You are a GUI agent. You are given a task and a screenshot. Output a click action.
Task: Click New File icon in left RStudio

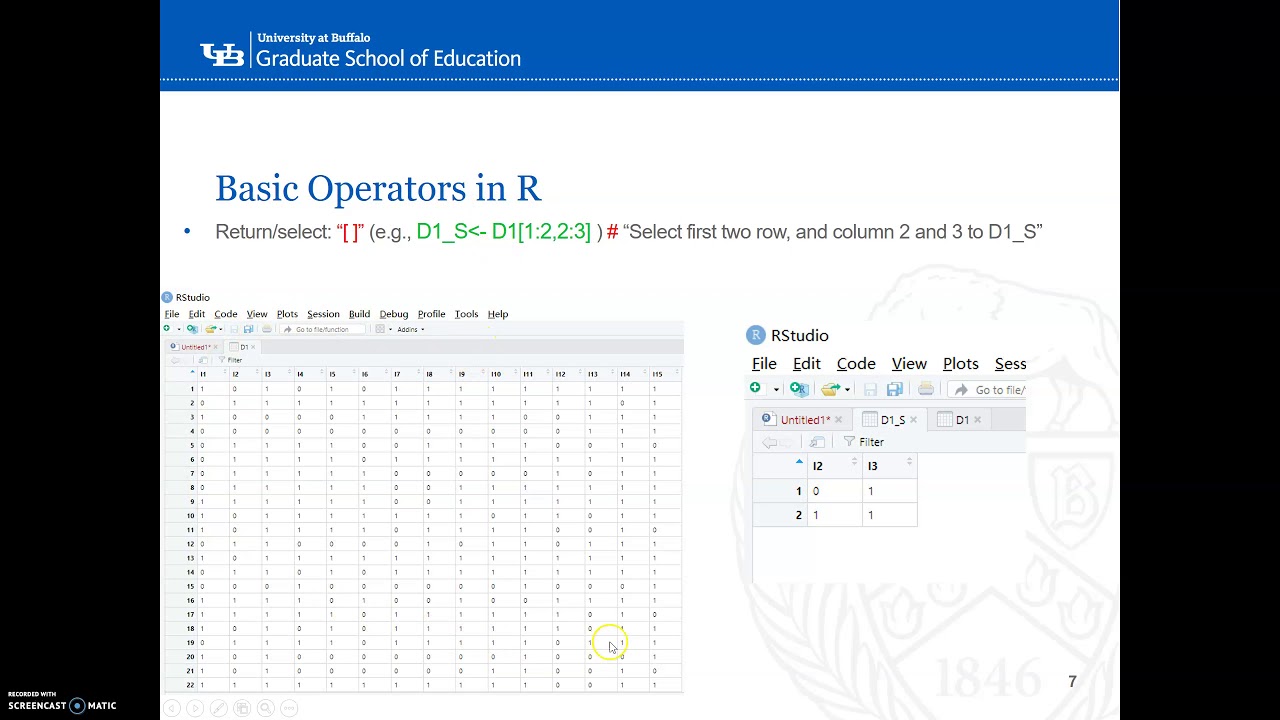pyautogui.click(x=167, y=329)
